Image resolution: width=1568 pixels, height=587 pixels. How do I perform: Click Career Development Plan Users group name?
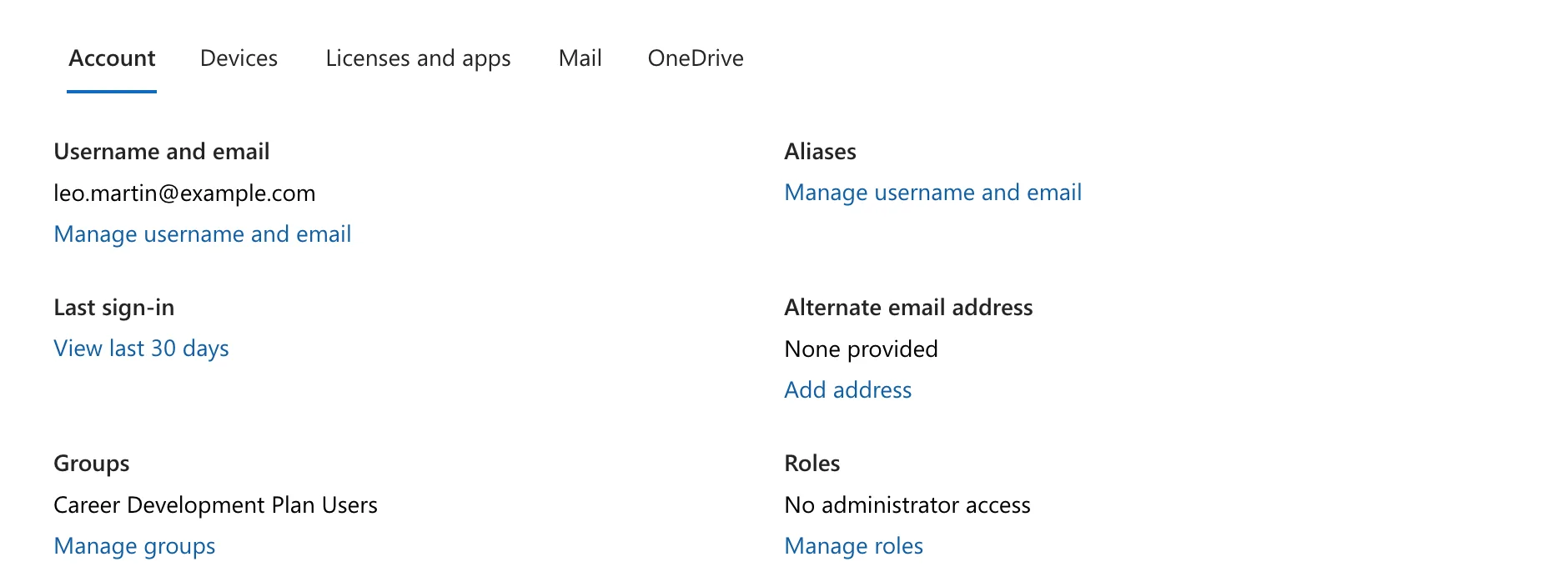pyautogui.click(x=215, y=505)
